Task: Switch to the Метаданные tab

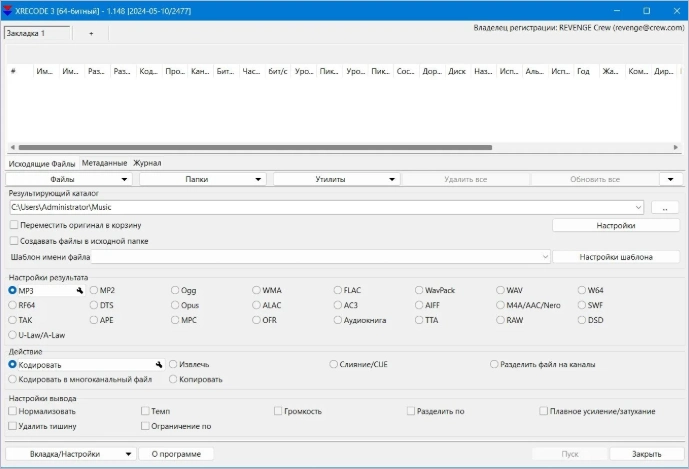Action: pos(104,163)
